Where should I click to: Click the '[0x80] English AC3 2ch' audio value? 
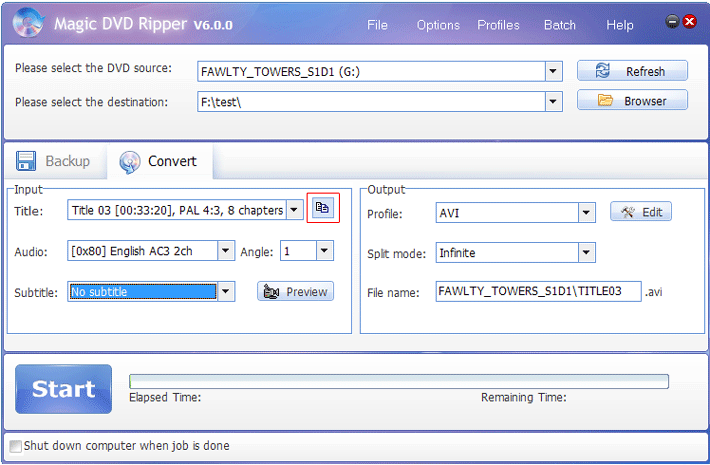[132, 251]
